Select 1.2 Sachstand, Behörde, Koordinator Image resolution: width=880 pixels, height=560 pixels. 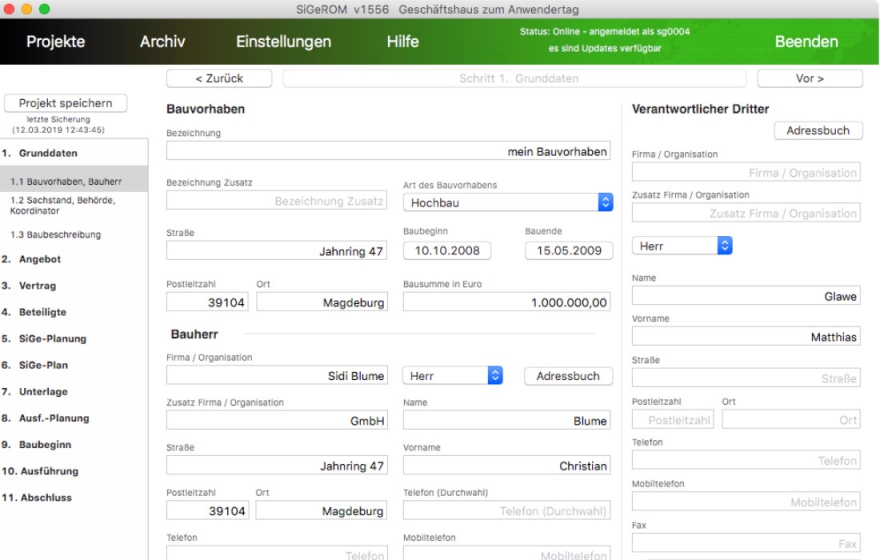pyautogui.click(x=63, y=205)
